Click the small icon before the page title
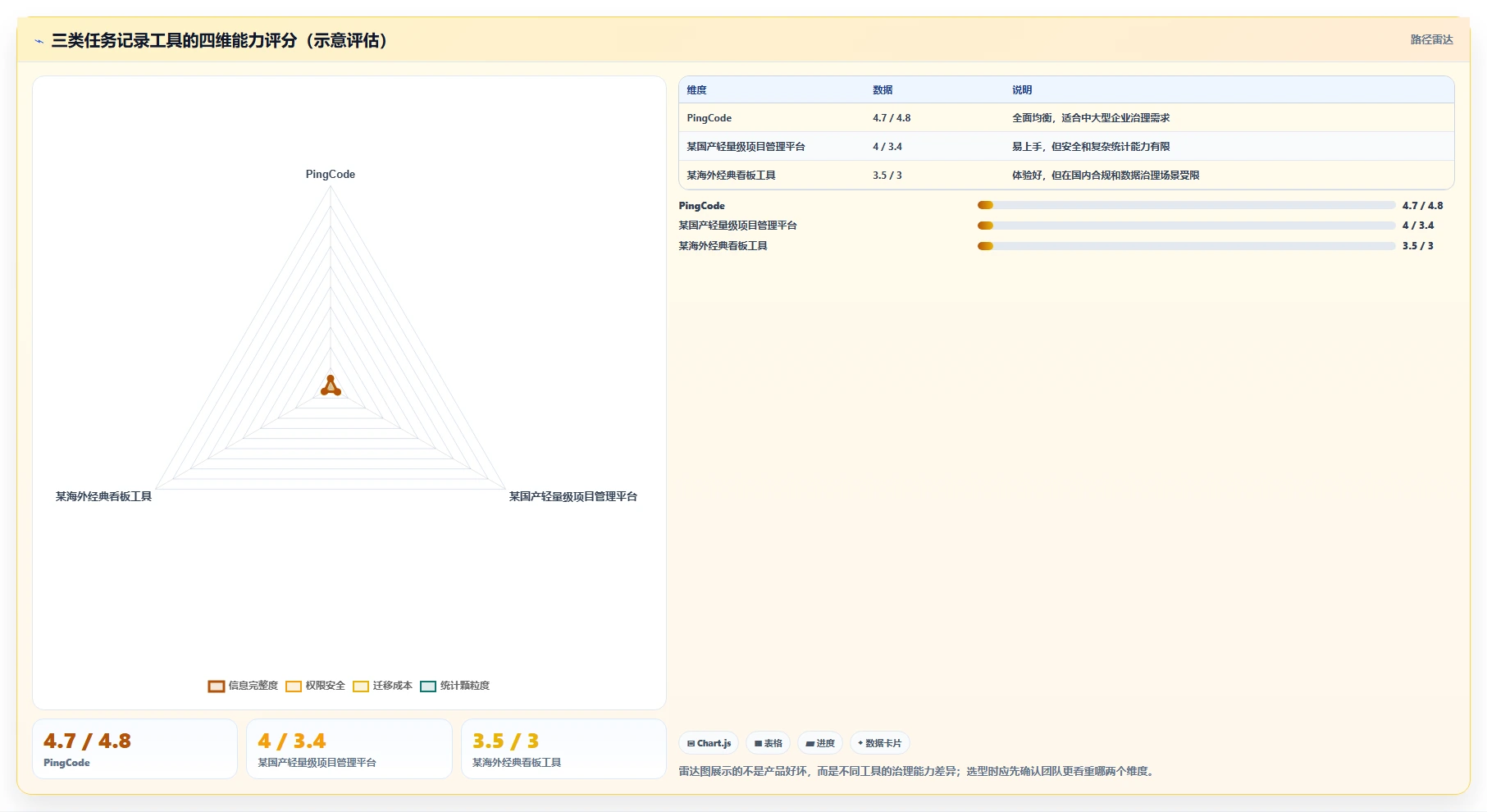Screen dimensions: 1487x812 pyautogui.click(x=39, y=41)
